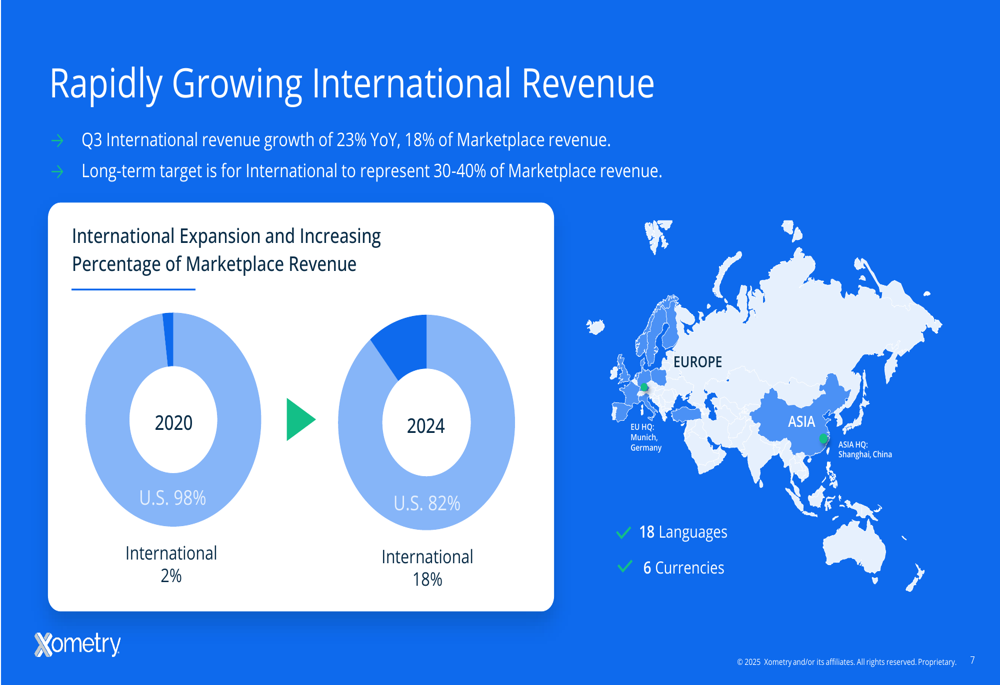Click the U.S. 82% label
The image size is (1000, 685).
pos(427,504)
